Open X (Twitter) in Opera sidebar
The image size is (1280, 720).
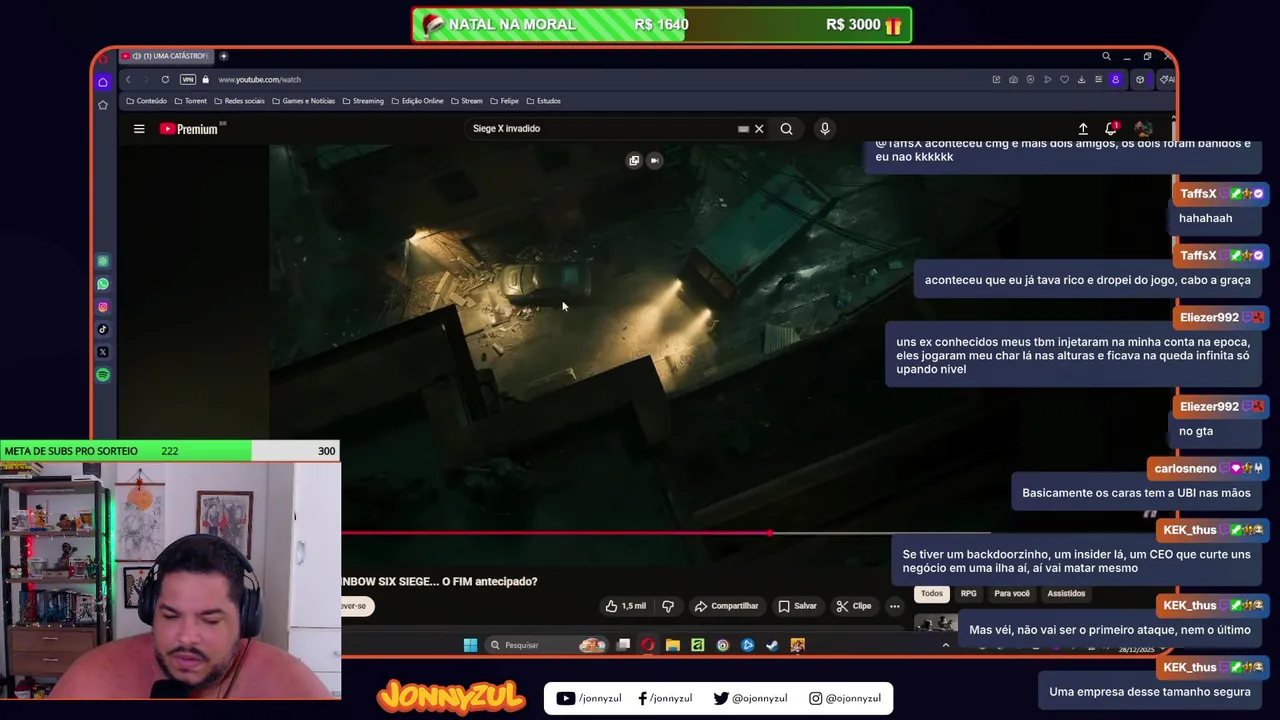tap(103, 352)
